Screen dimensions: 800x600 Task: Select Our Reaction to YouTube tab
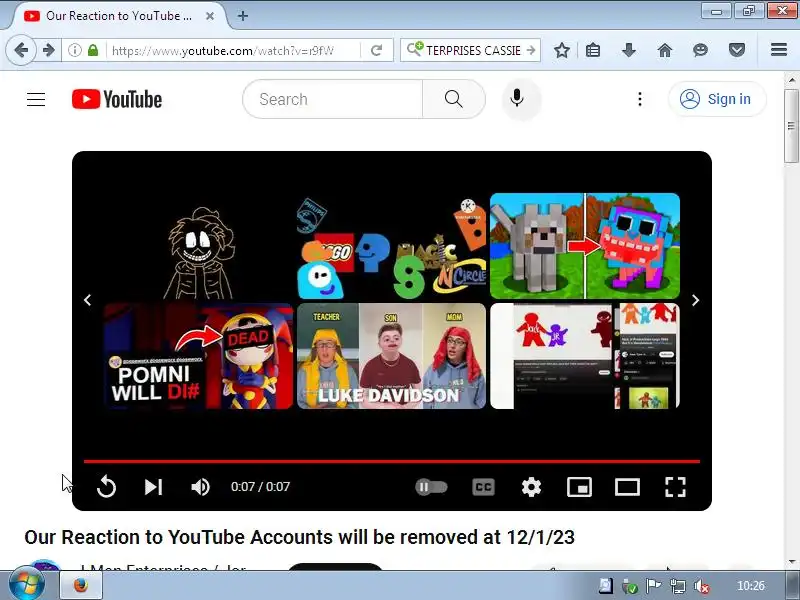pos(119,16)
